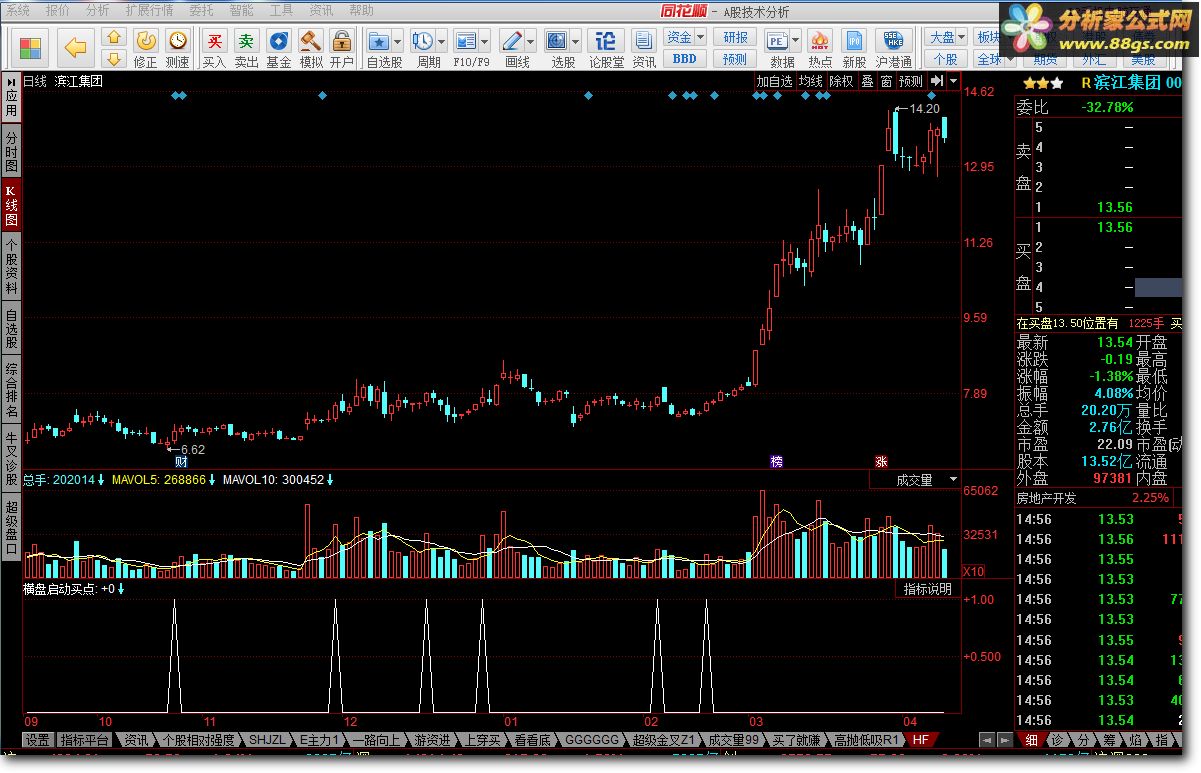
Task: Toggle 预测 forecast in chart toolbar
Action: point(911,81)
